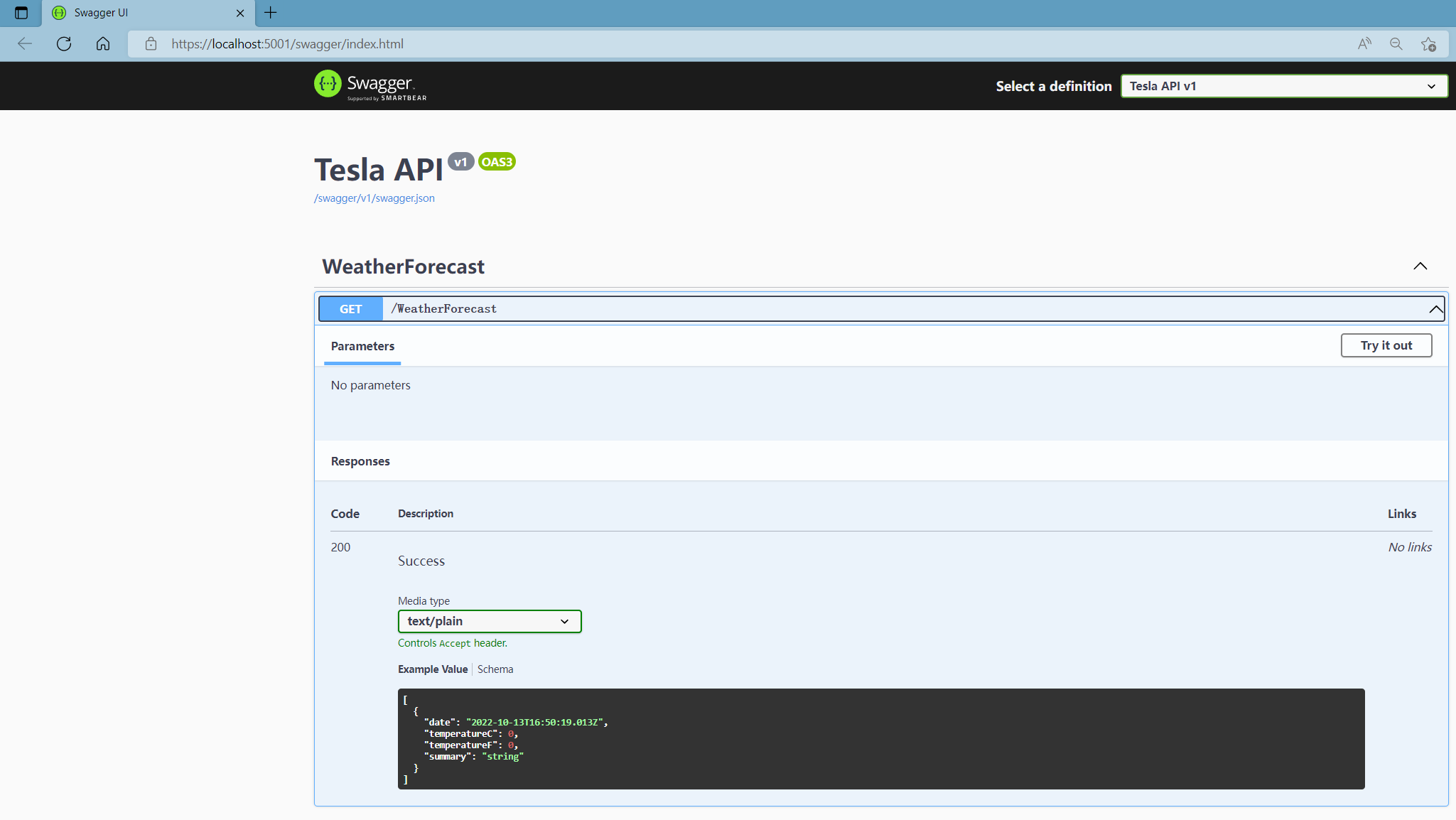The width and height of the screenshot is (1456, 820).
Task: Reload the Swagger page
Action: [64, 44]
